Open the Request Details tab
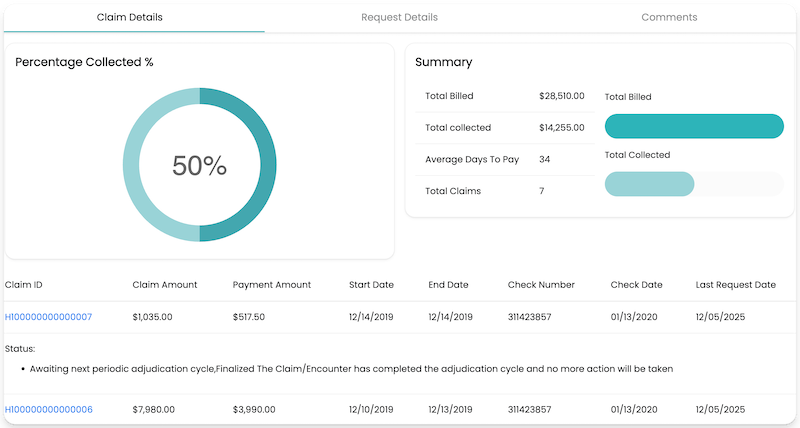This screenshot has width=800, height=428. pyautogui.click(x=399, y=17)
